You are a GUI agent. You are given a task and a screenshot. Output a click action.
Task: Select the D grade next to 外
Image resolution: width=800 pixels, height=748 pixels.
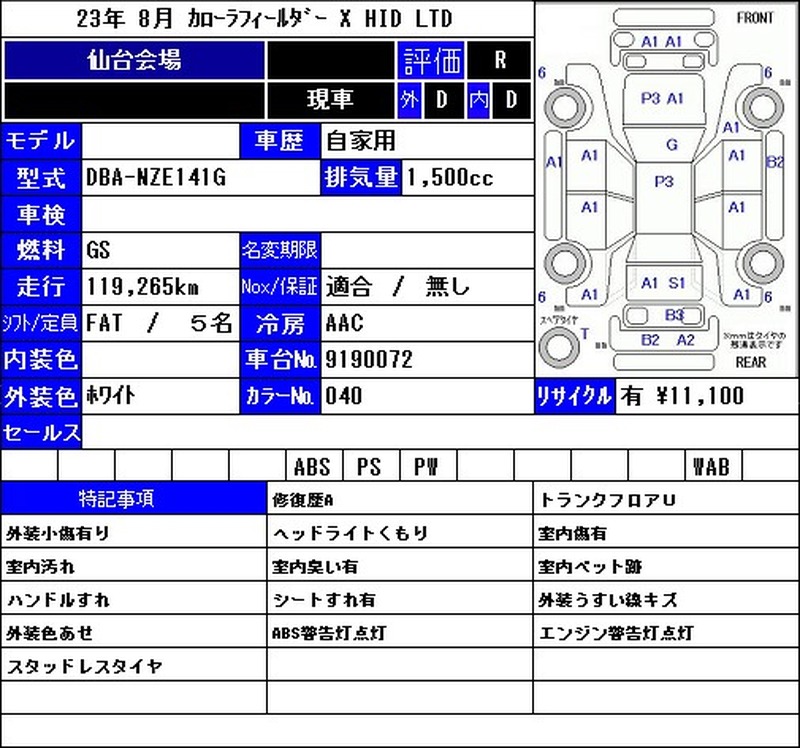coord(442,99)
